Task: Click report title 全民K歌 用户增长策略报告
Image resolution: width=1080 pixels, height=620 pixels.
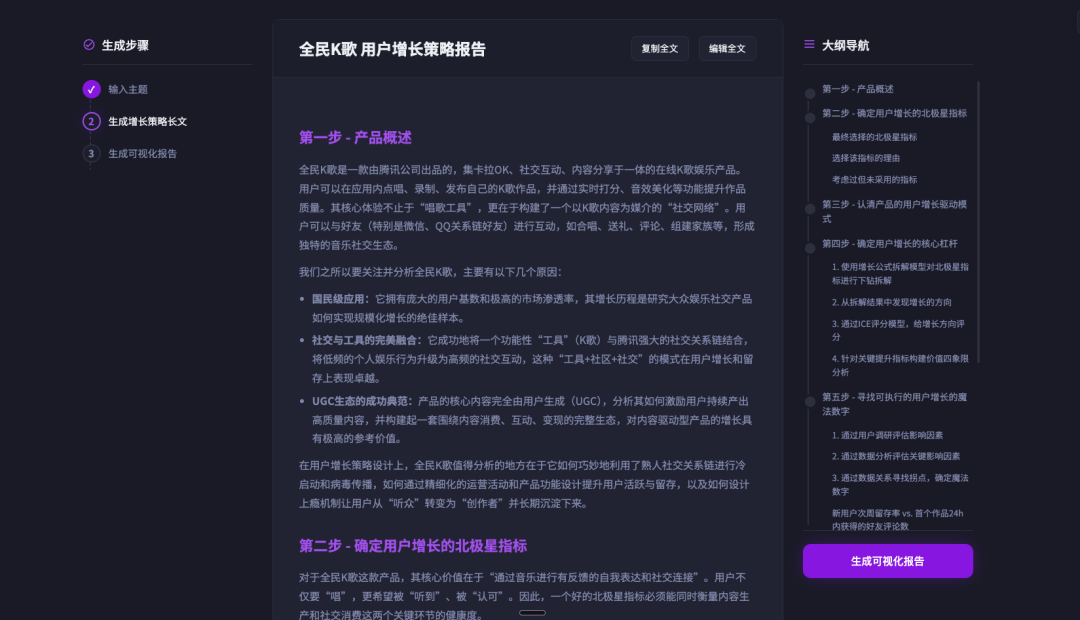Action: (392, 49)
